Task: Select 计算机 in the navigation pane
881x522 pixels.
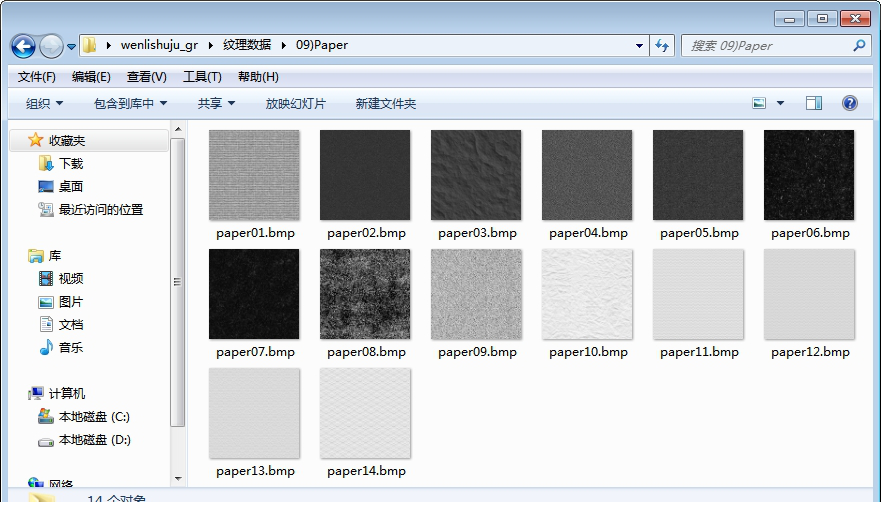Action: pos(66,393)
